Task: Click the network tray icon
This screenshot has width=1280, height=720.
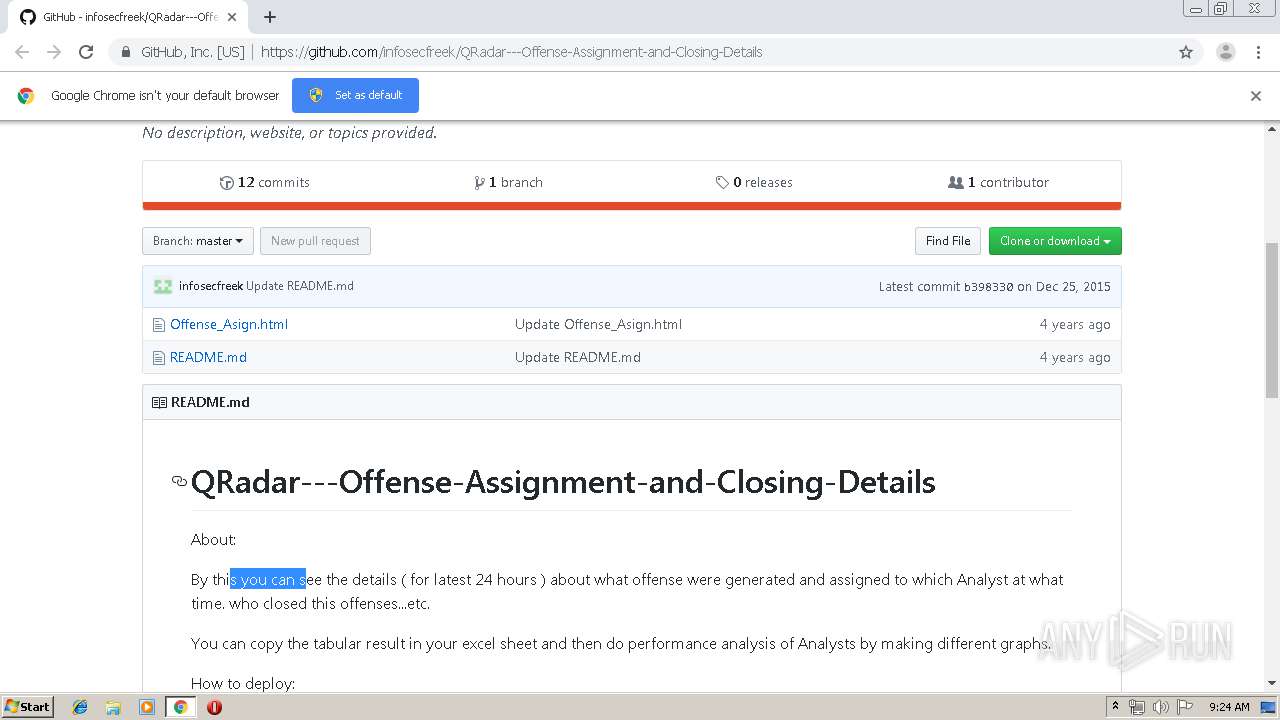Action: tap(1136, 707)
